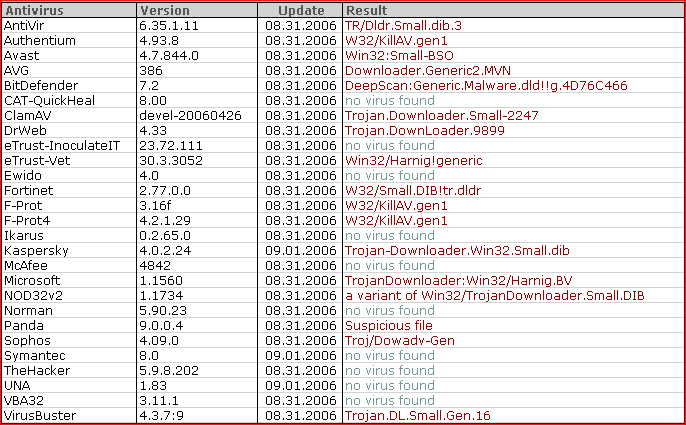Click Panda's Suspicious file result
Screen dimensions: 686x425
[x=389, y=325]
